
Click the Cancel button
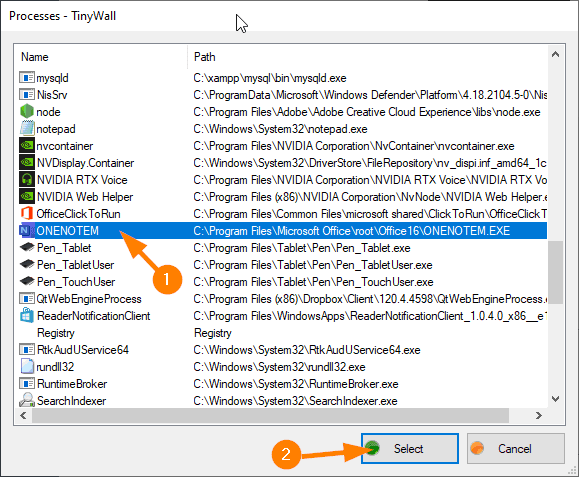516,449
